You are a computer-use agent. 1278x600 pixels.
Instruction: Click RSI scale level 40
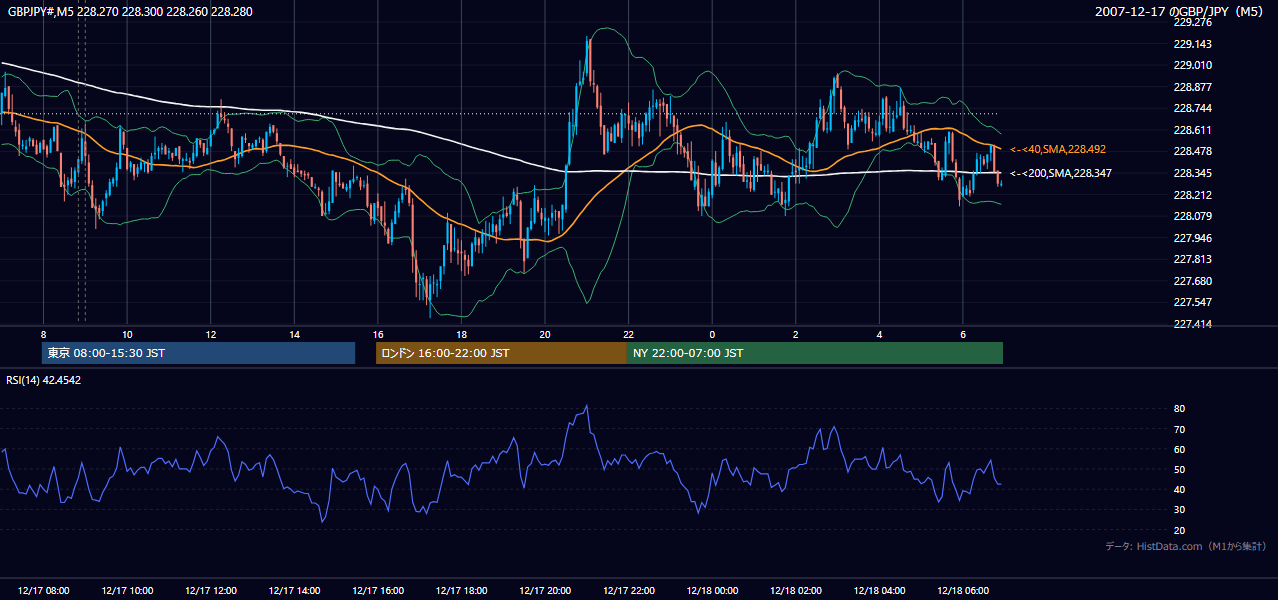coord(1179,489)
